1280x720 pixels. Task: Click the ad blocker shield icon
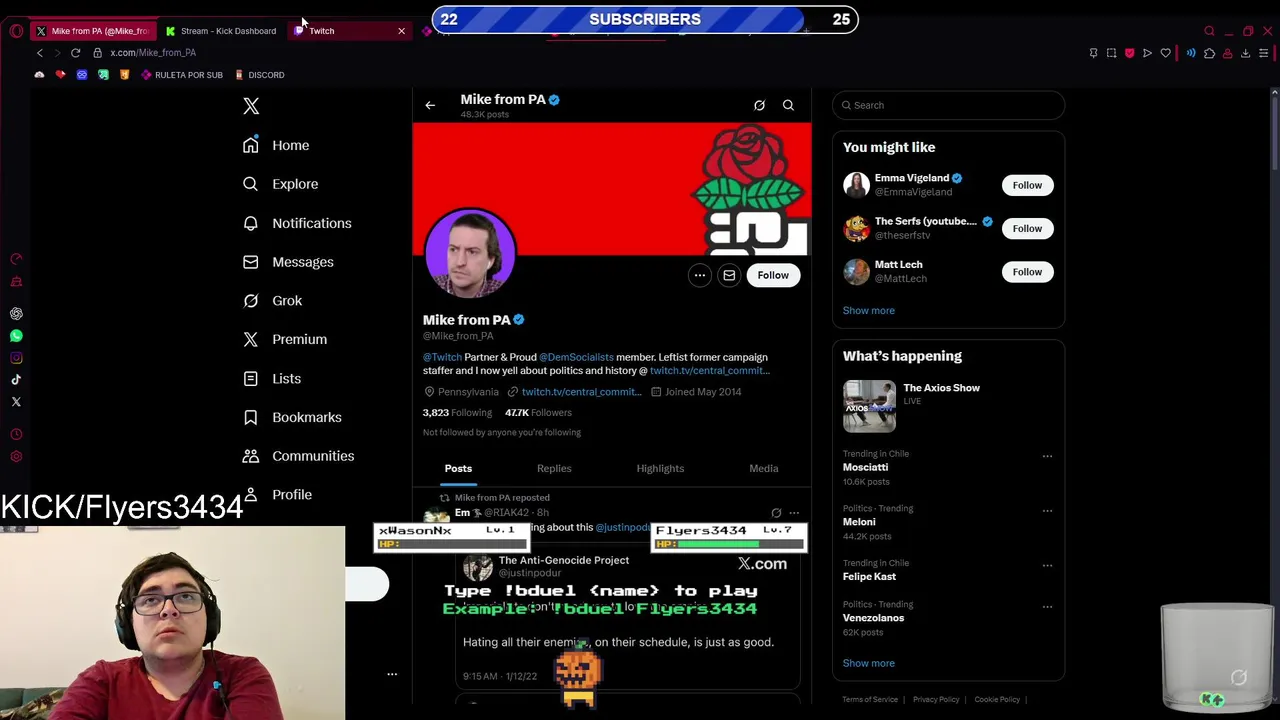[x=1130, y=53]
